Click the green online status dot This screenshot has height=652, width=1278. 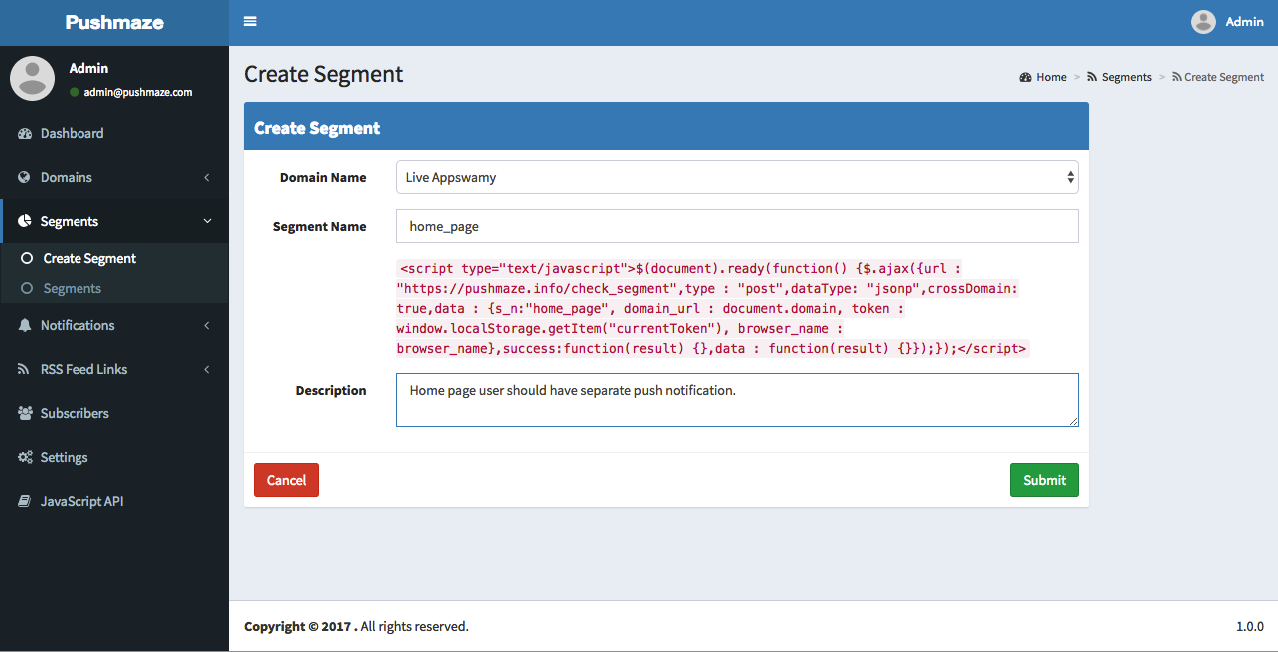coord(75,92)
